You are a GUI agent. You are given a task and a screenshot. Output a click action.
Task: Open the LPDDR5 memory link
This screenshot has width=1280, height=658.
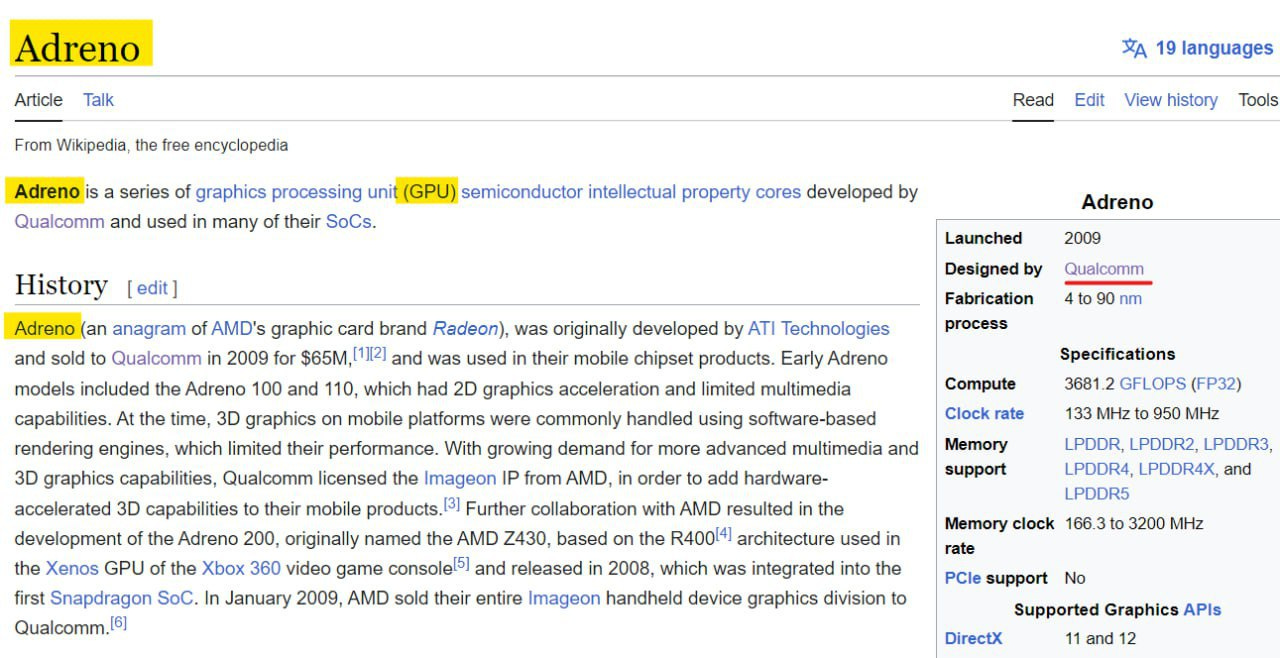click(1097, 493)
